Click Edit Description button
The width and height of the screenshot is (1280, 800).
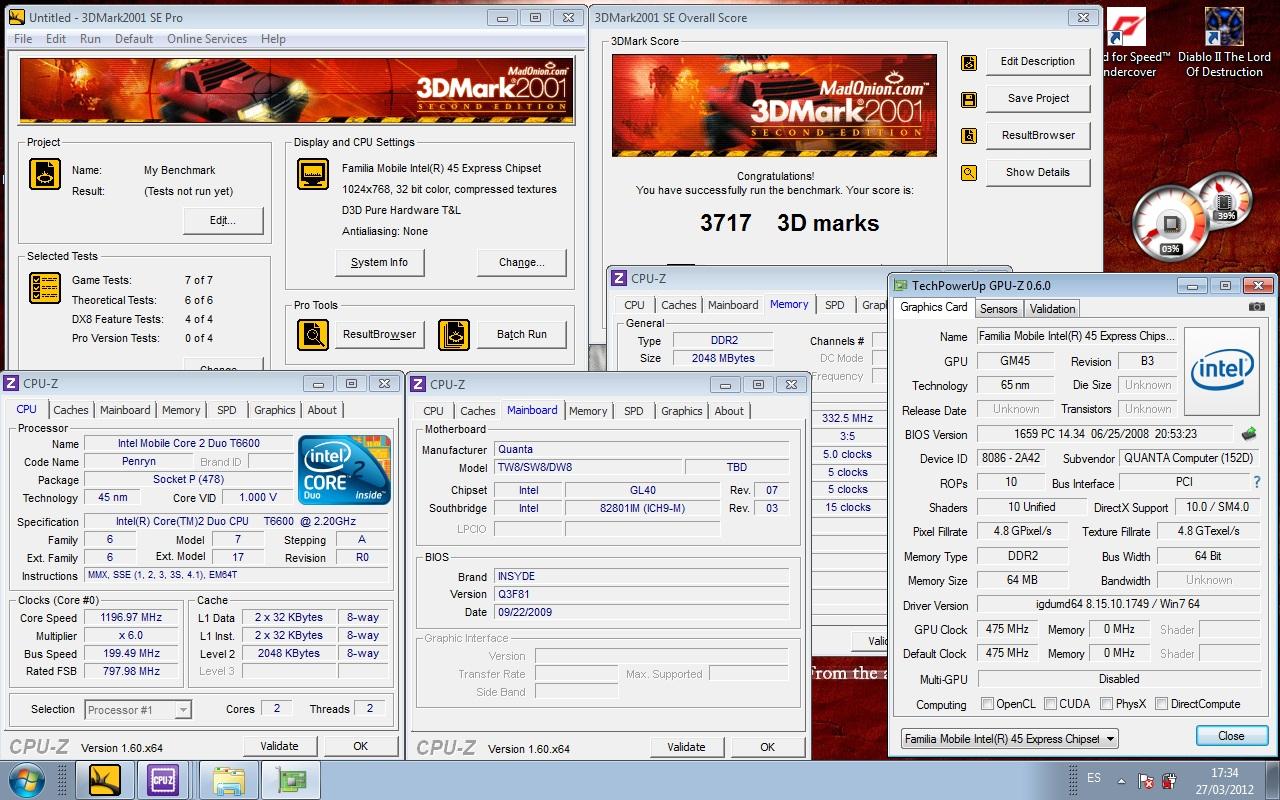click(1037, 61)
